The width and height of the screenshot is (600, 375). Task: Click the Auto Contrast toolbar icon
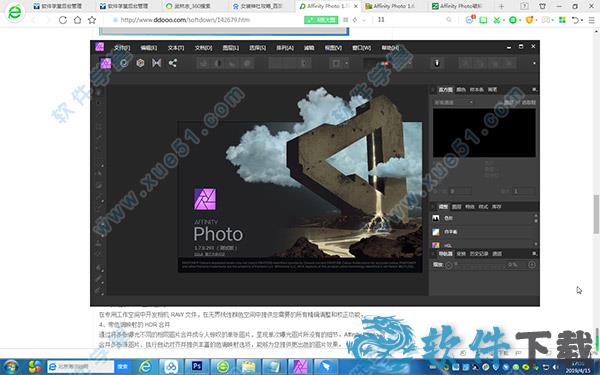[x=217, y=64]
